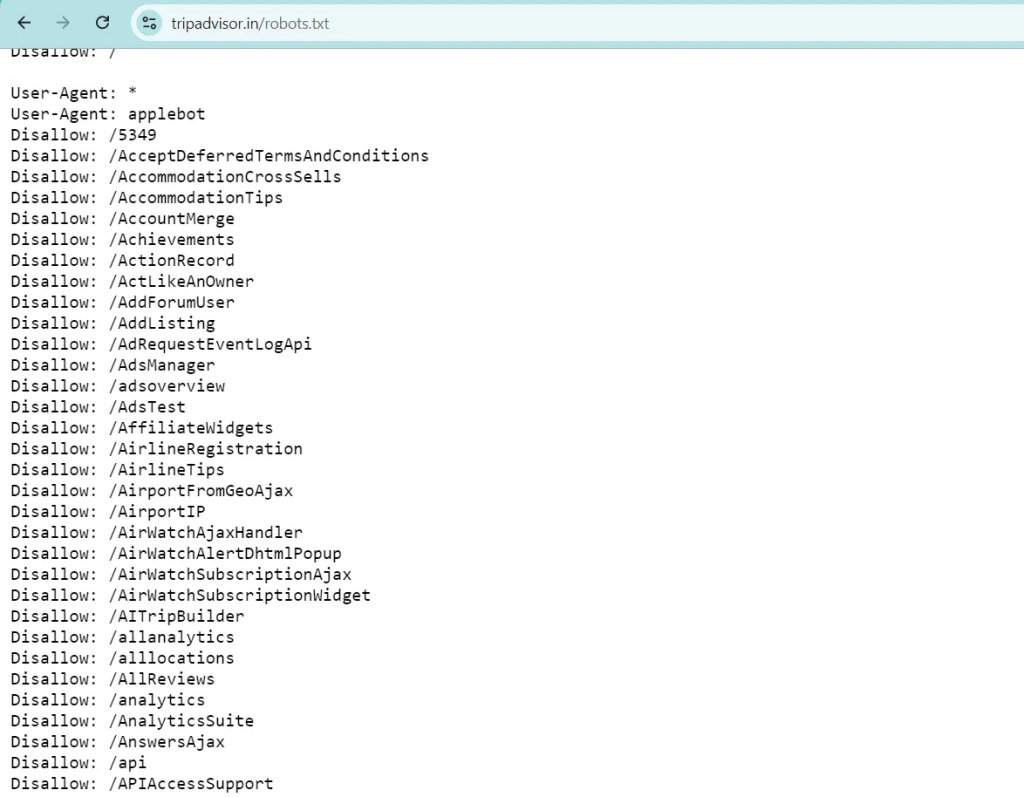Click the '/AirlineRegistration' line

pyautogui.click(x=156, y=448)
